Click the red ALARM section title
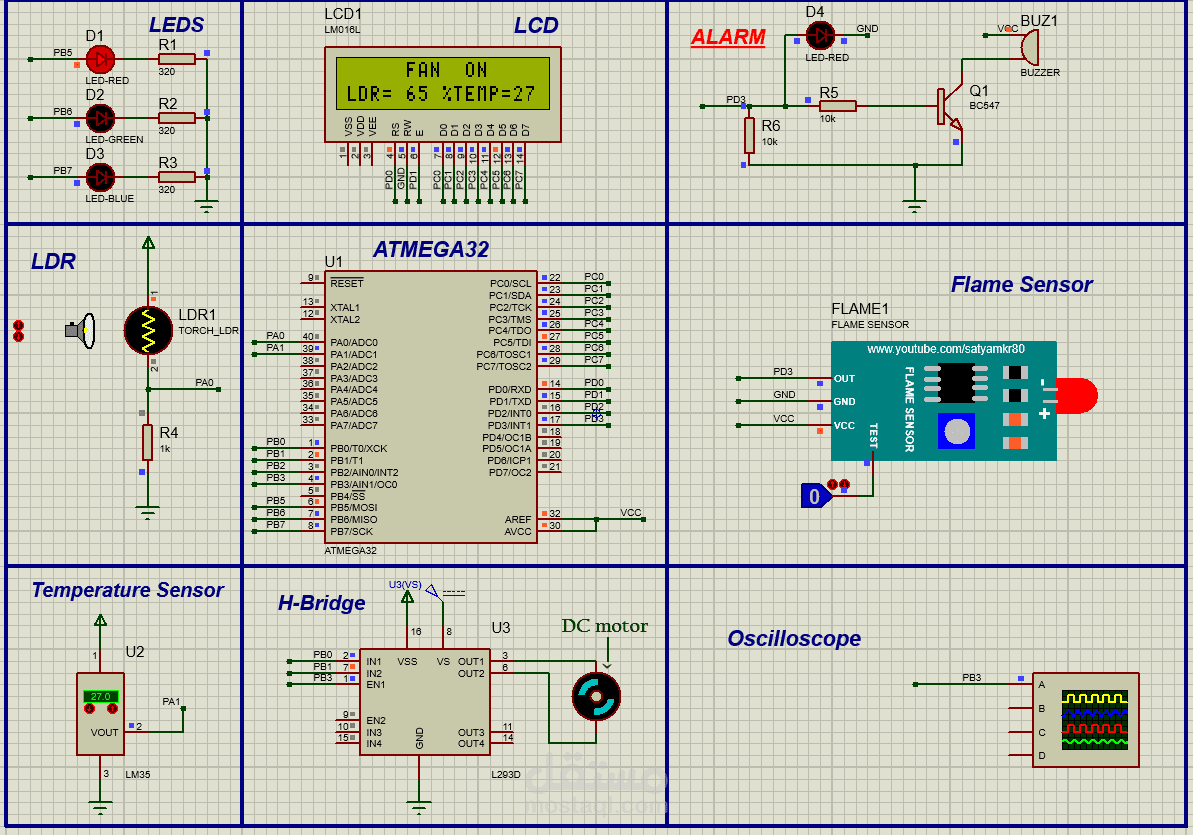 click(x=728, y=37)
